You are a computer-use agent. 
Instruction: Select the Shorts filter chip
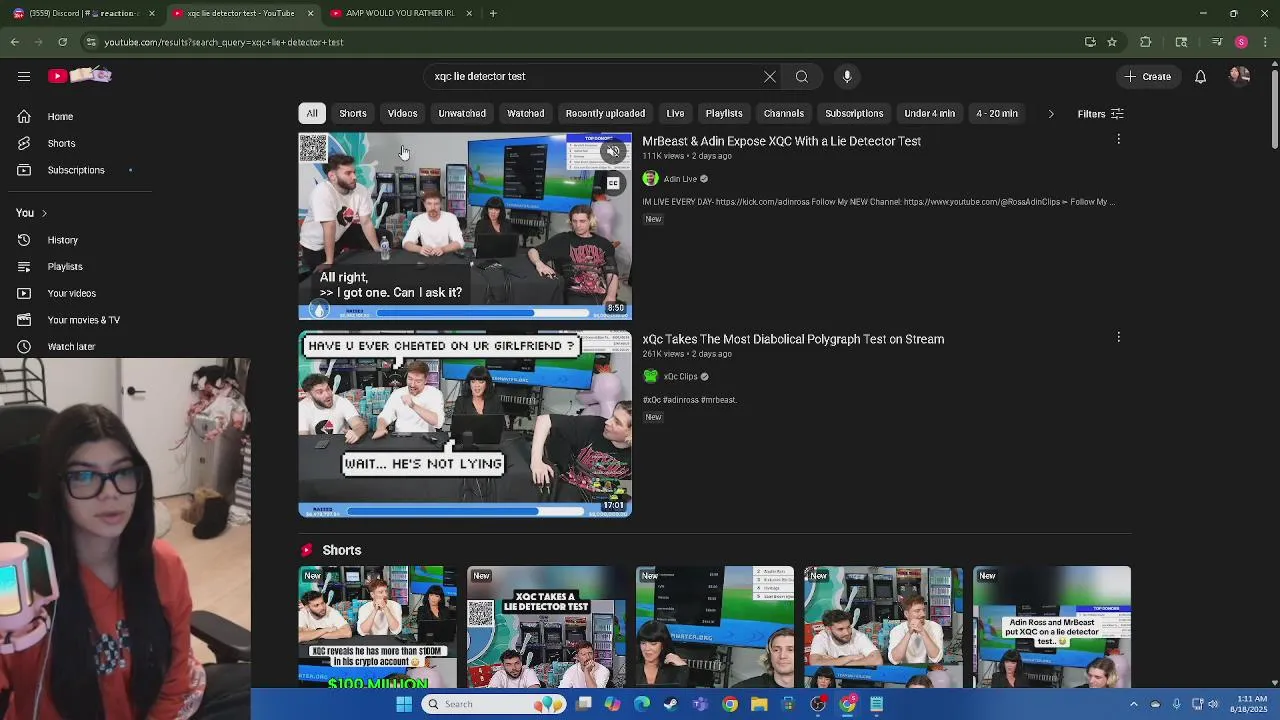[353, 113]
